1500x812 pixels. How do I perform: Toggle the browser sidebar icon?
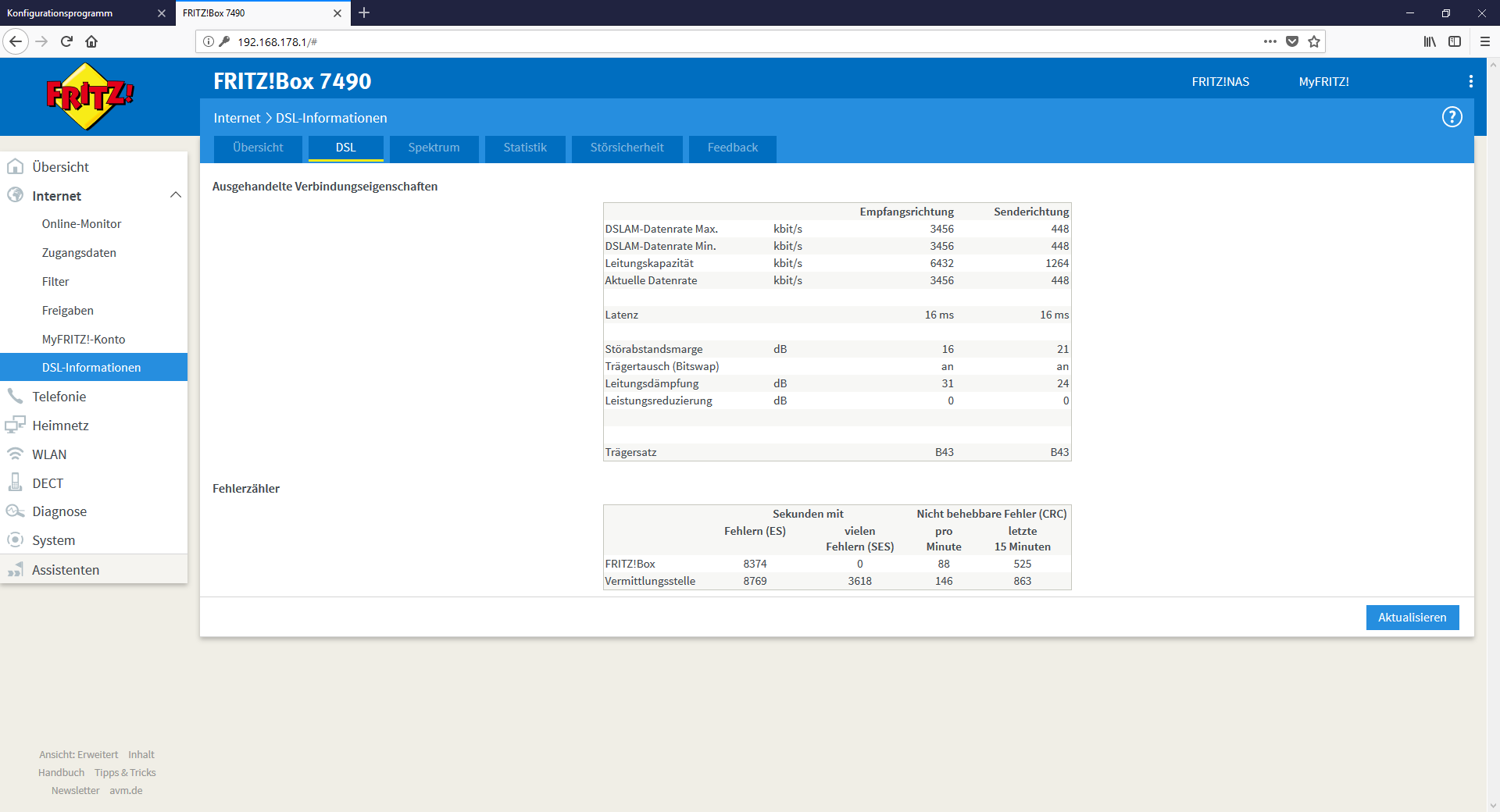(x=1455, y=41)
